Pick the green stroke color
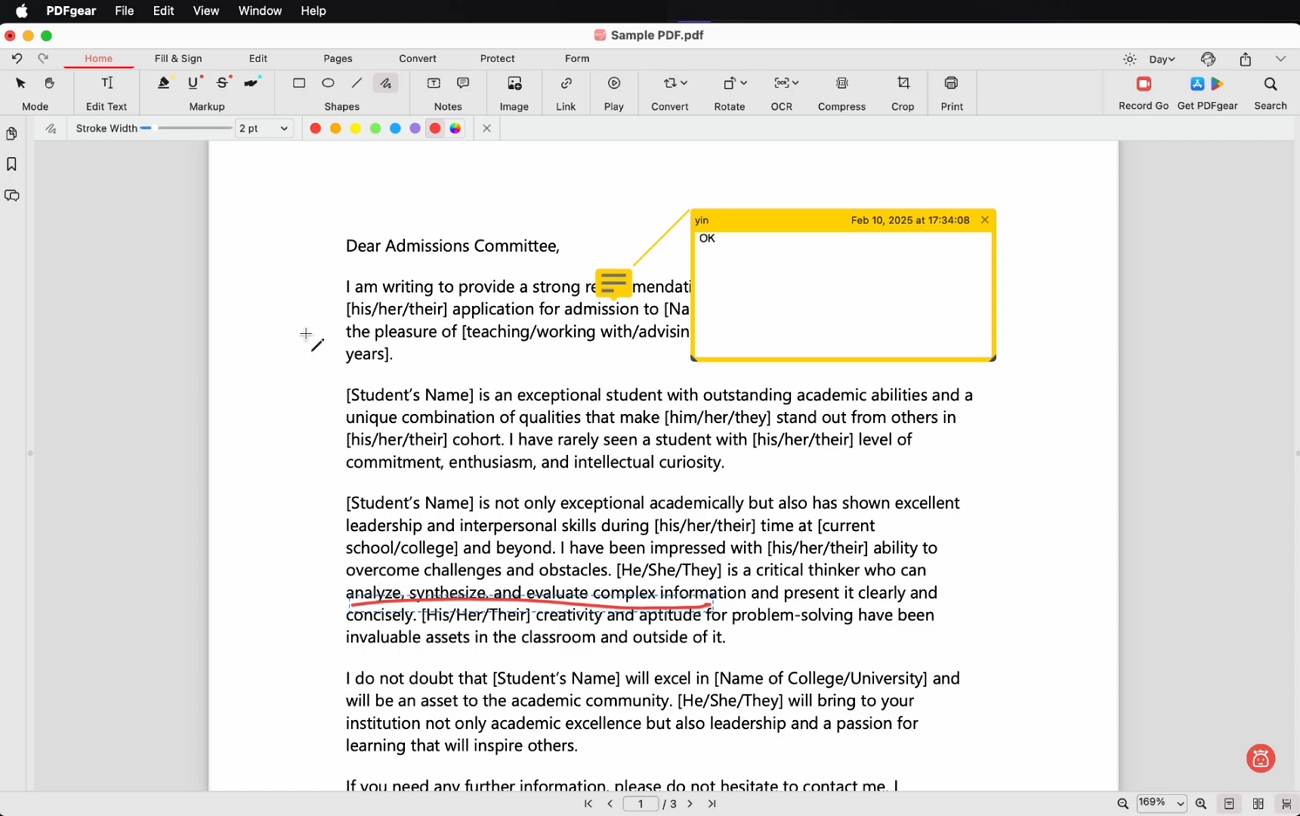1300x816 pixels. click(x=375, y=129)
